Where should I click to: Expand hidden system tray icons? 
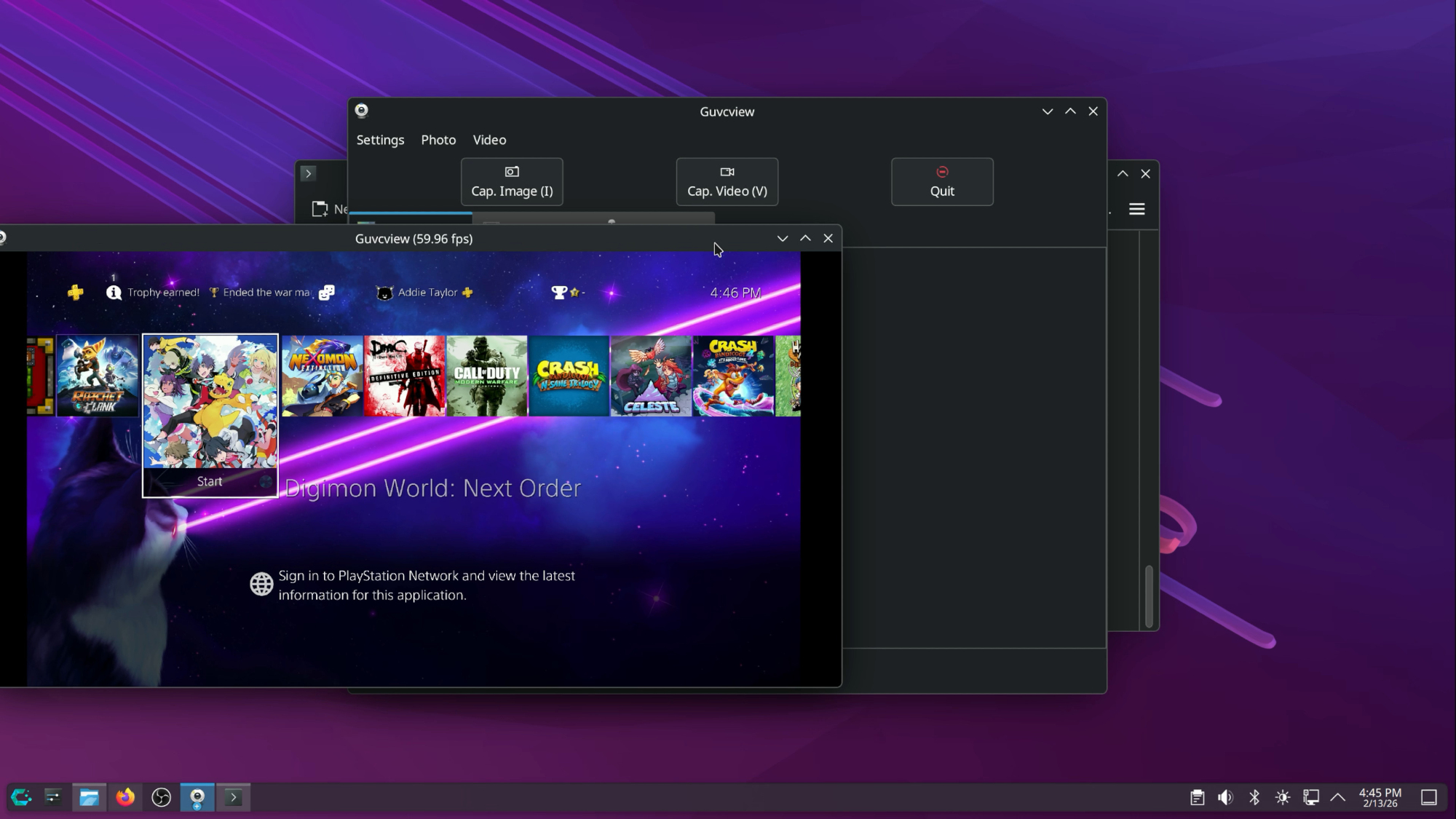pyautogui.click(x=1337, y=797)
